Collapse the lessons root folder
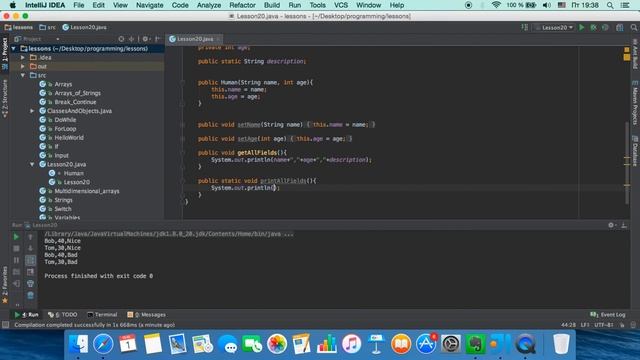The height and width of the screenshot is (360, 640). pyautogui.click(x=14, y=49)
